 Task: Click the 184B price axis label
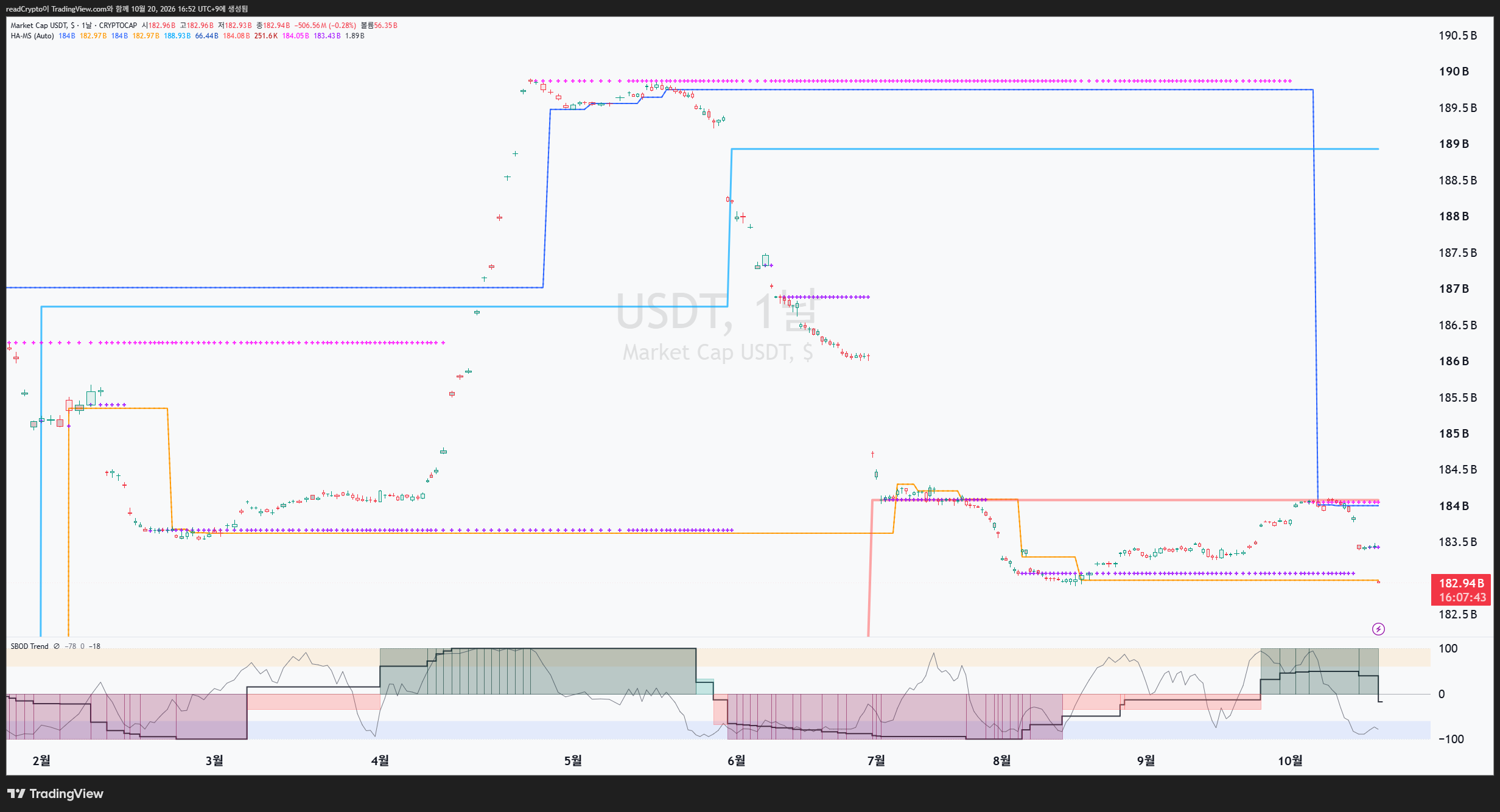point(1453,506)
